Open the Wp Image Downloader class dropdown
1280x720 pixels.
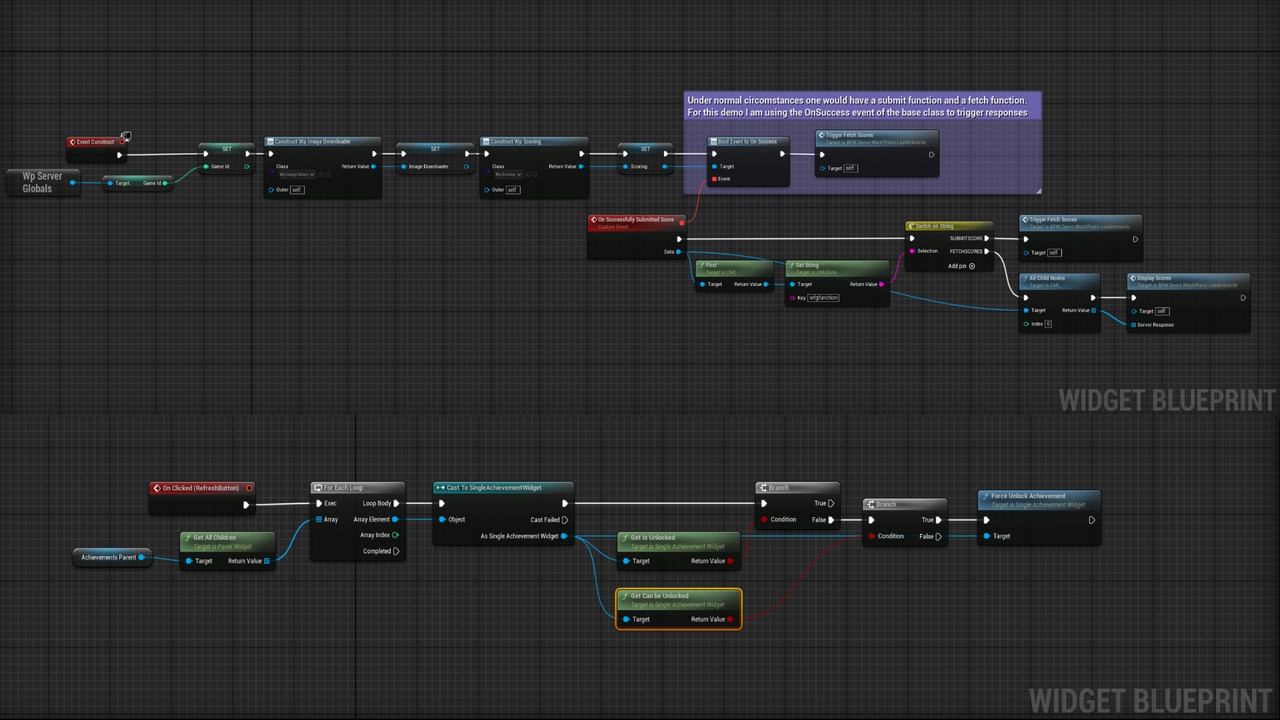pyautogui.click(x=296, y=174)
